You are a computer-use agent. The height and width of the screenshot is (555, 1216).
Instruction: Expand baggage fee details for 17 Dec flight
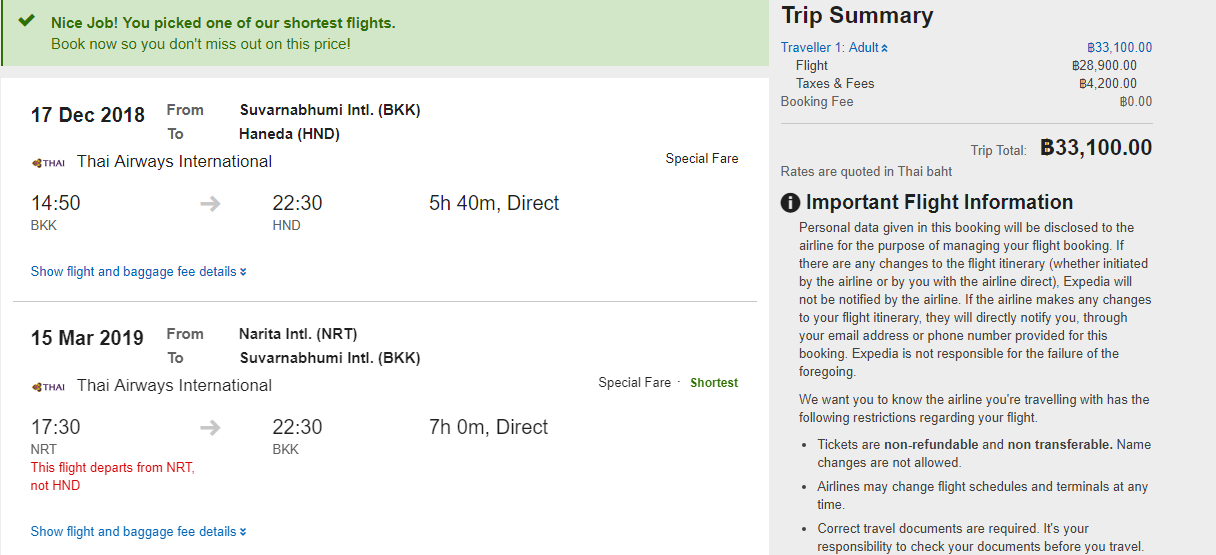[x=138, y=272]
